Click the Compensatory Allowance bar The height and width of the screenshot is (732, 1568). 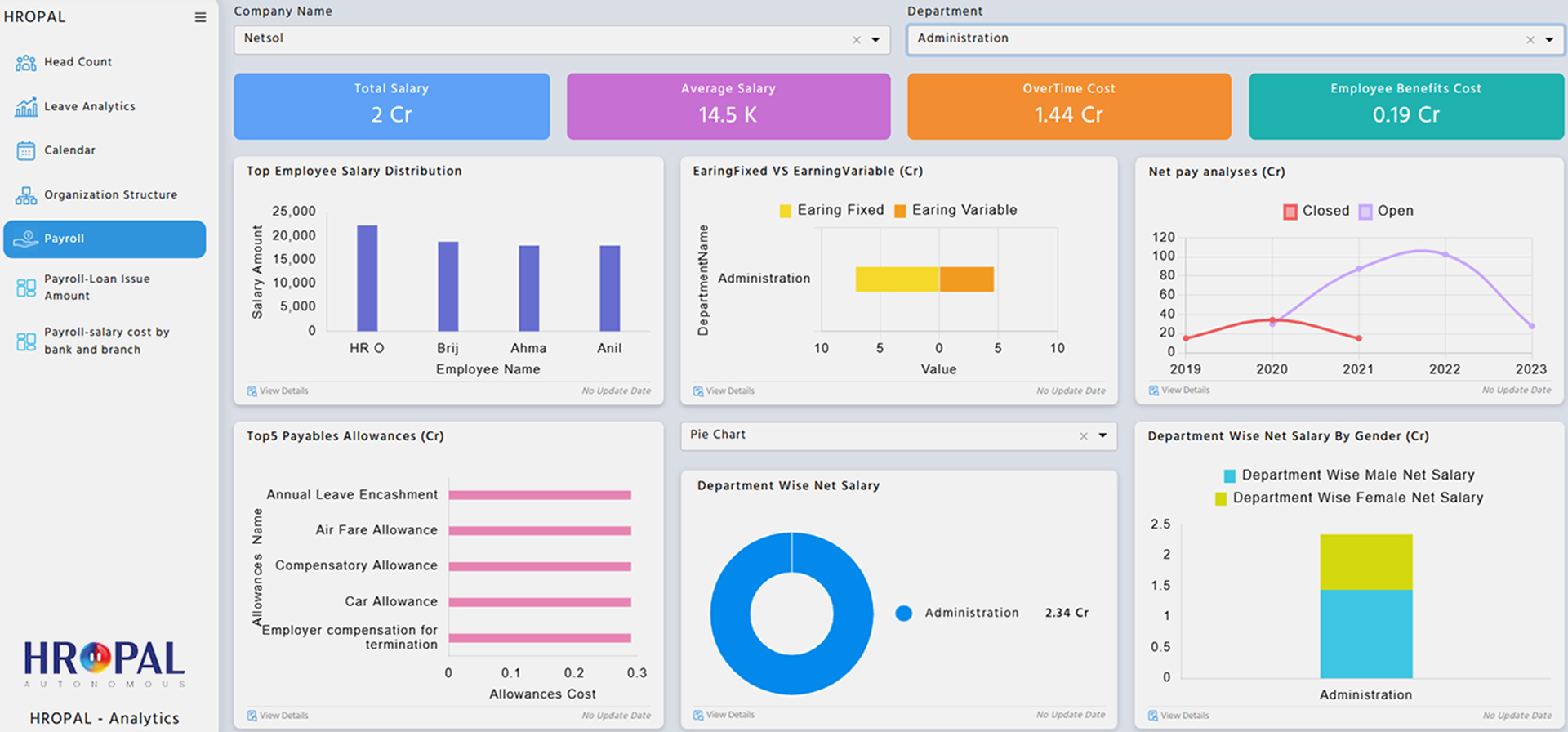click(540, 566)
